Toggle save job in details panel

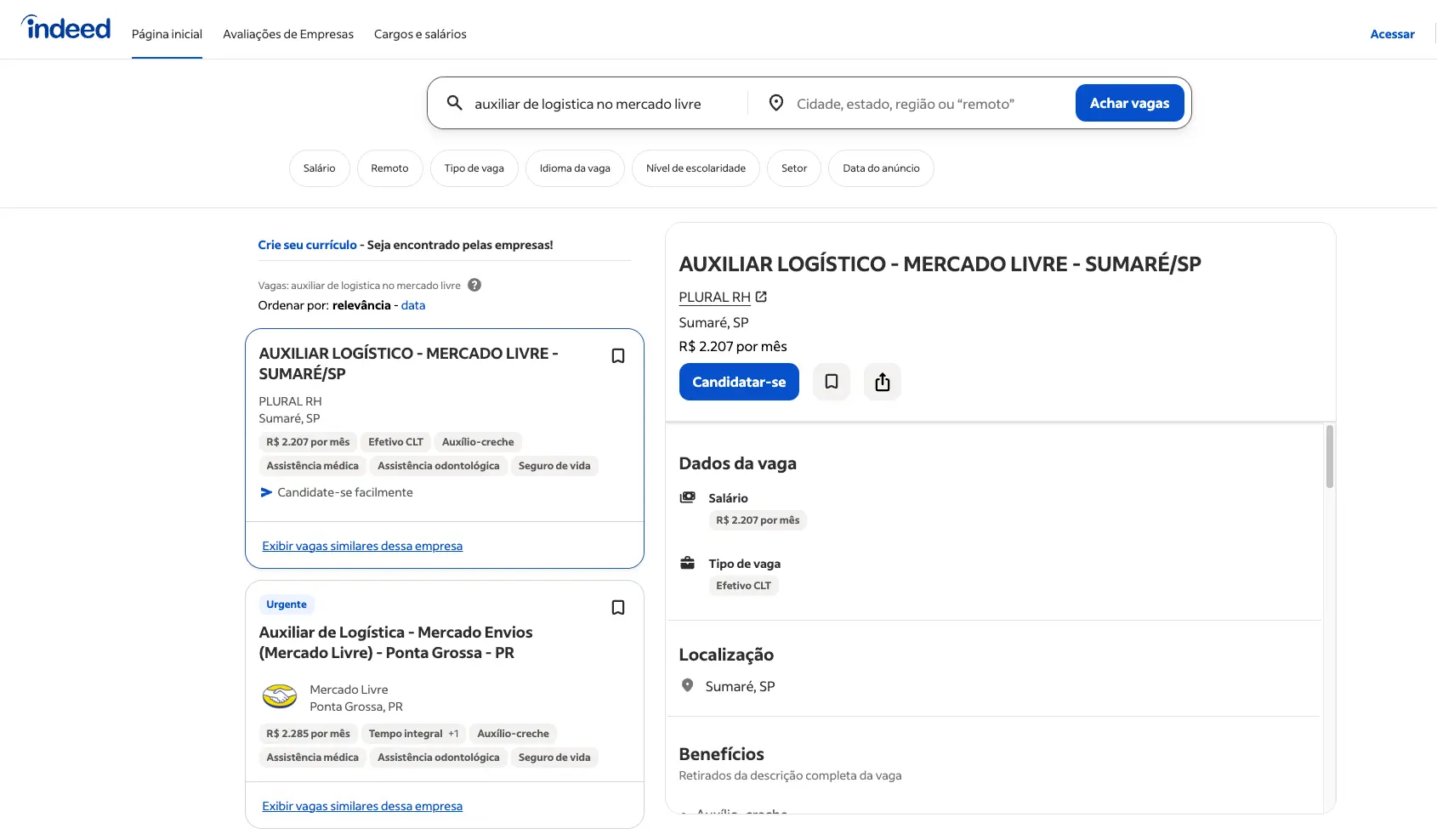(831, 382)
